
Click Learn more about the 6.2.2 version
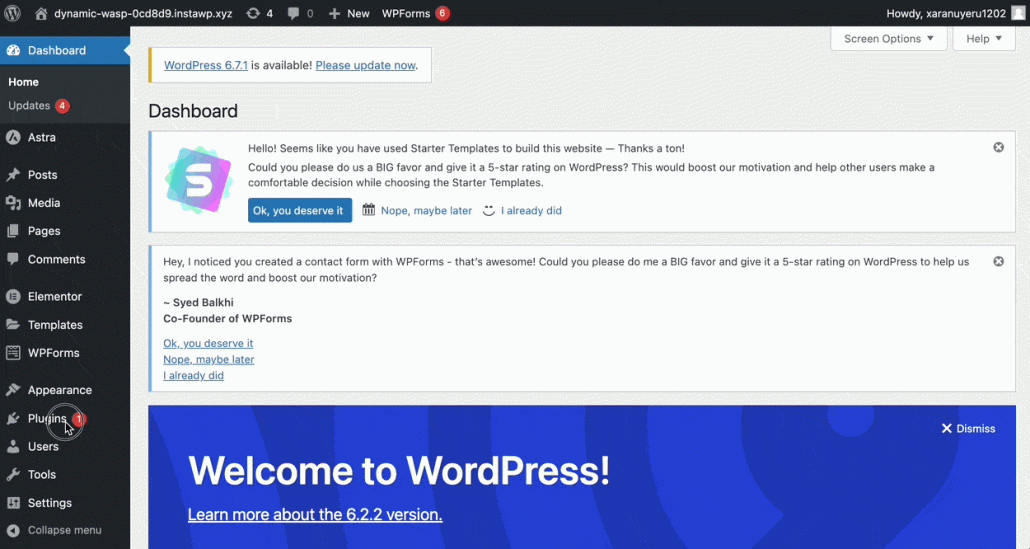[x=315, y=515]
